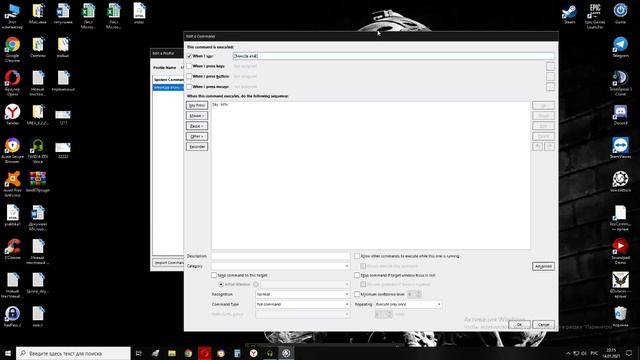Screen dimensions: 640x360
Task: Open File Explorer from the taskbar
Action: tap(172, 353)
